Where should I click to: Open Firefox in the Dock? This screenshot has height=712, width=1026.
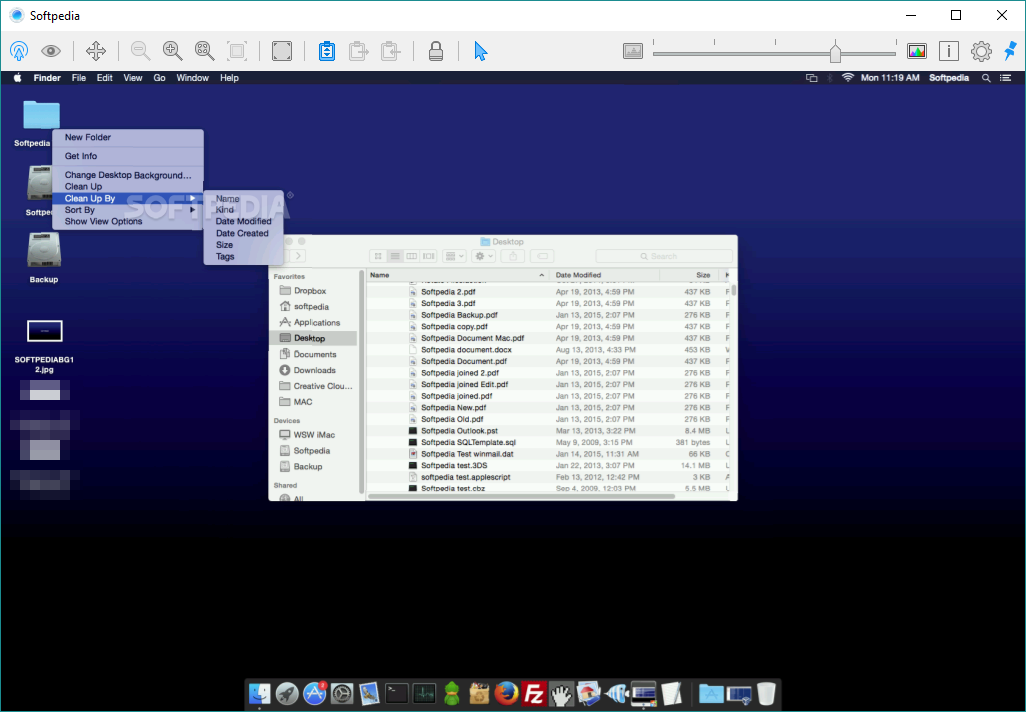506,693
